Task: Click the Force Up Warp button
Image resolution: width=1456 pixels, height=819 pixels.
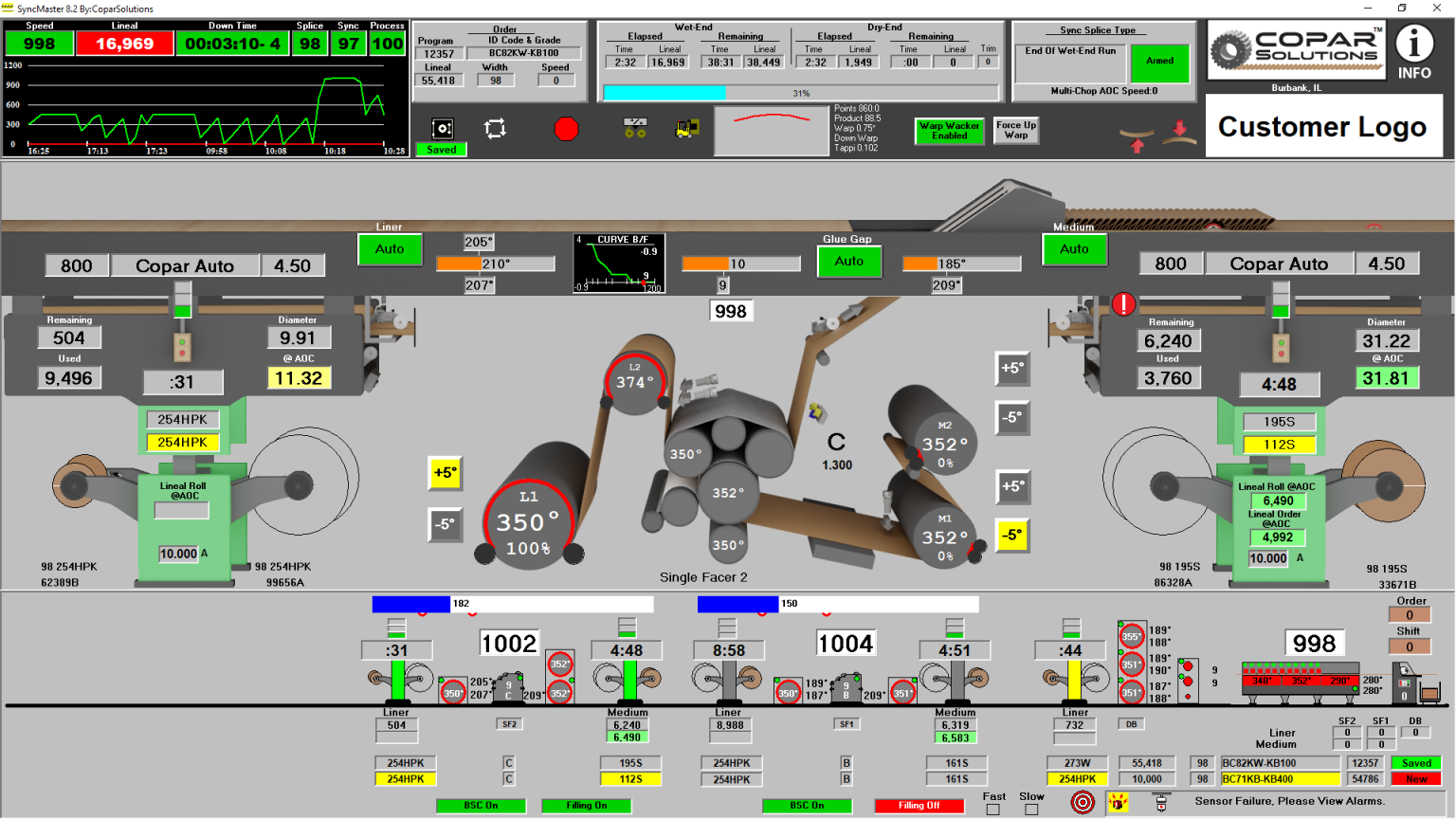Action: (1015, 130)
